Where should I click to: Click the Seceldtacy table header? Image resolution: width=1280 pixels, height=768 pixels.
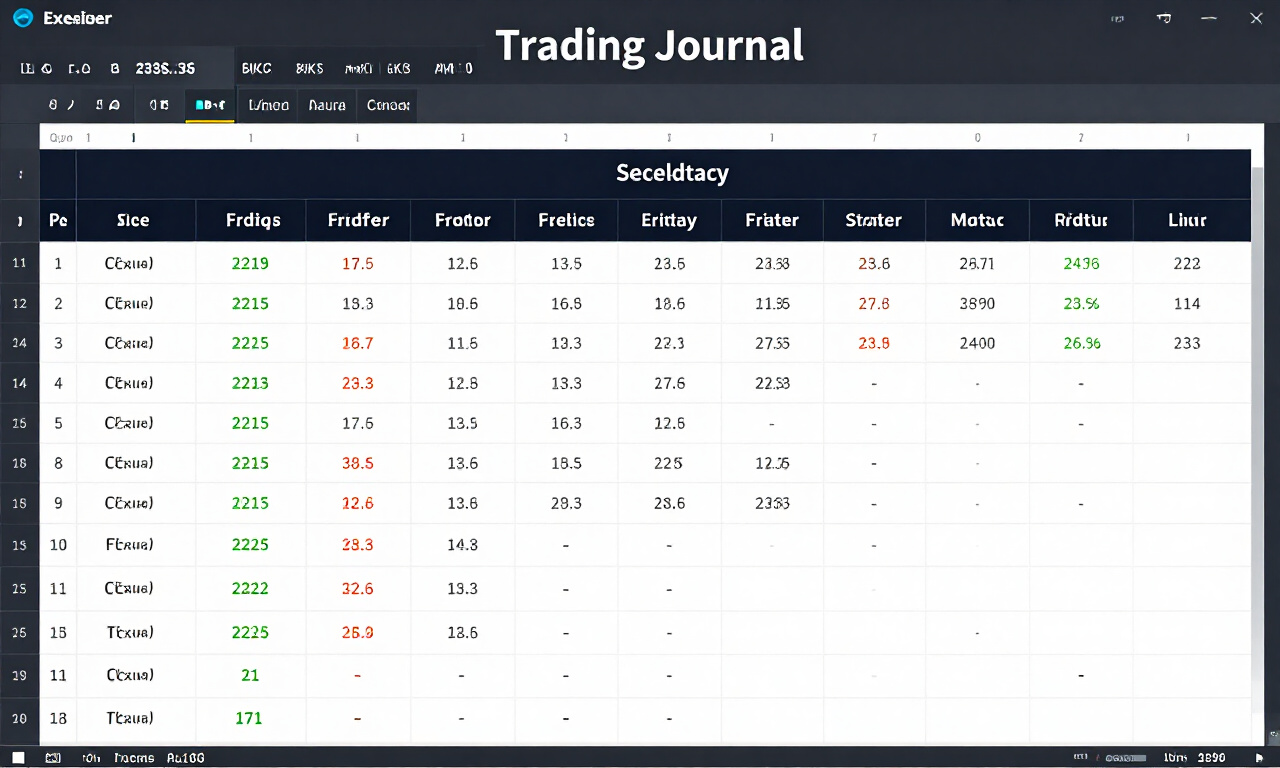coord(672,173)
